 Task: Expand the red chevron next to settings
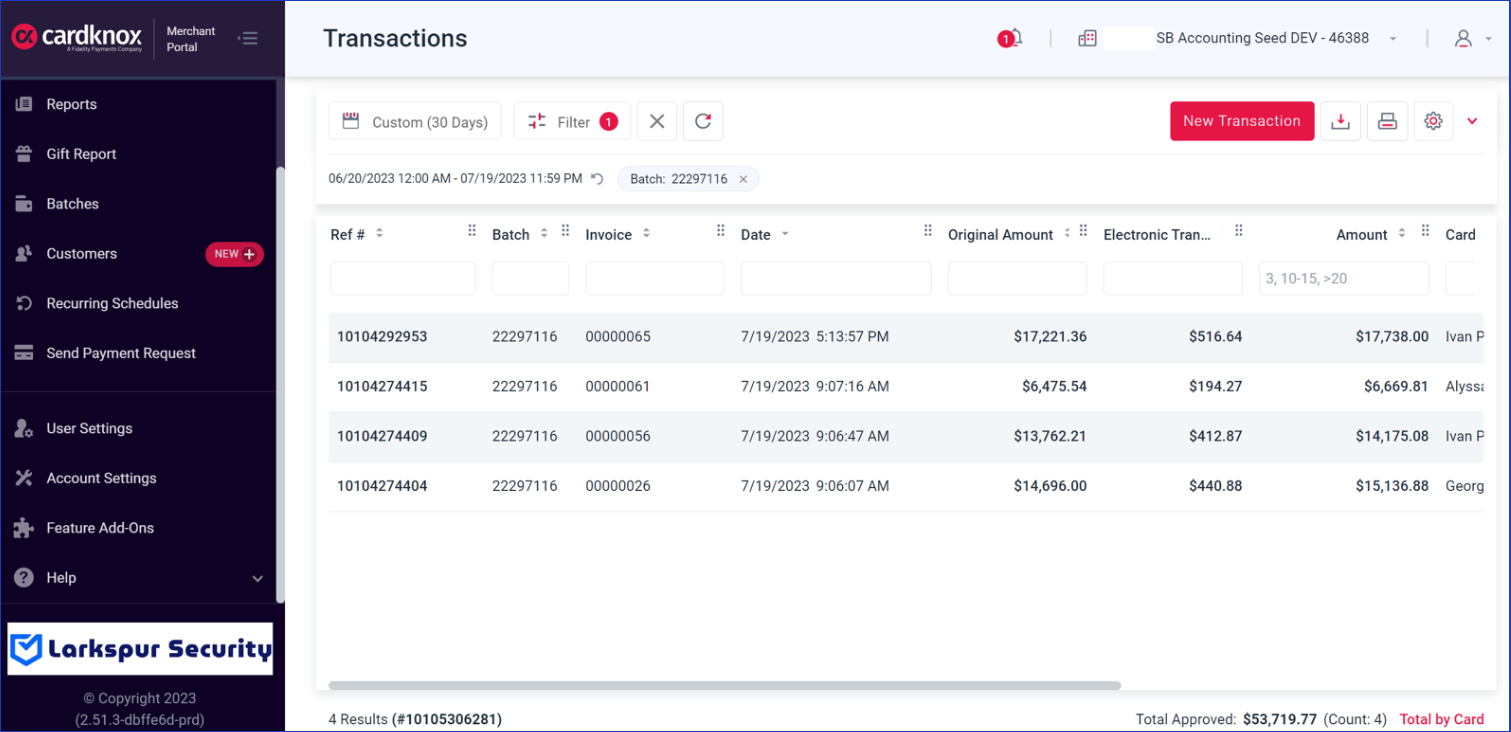pyautogui.click(x=1472, y=121)
